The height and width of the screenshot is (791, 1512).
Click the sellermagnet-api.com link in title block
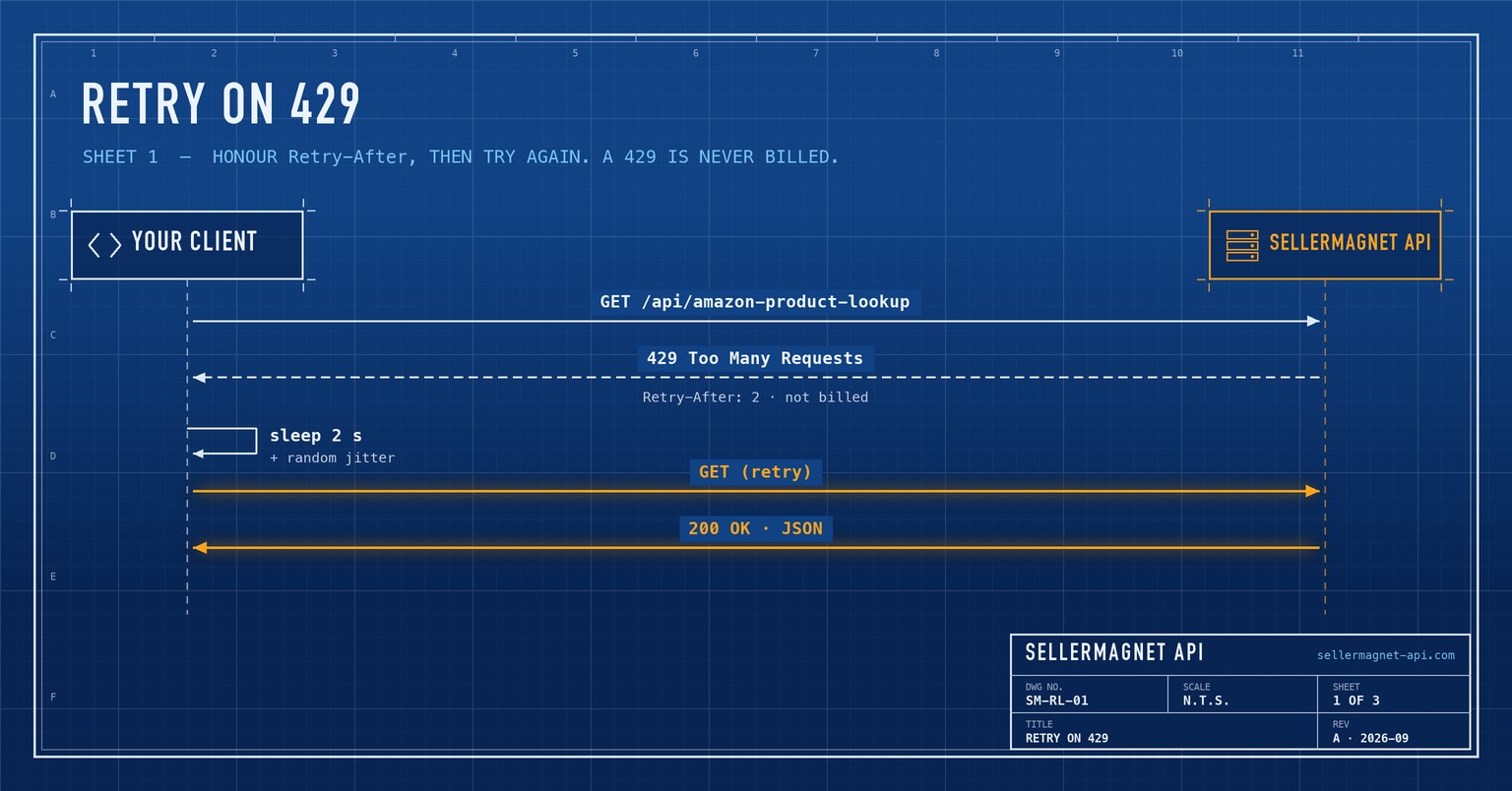1385,655
